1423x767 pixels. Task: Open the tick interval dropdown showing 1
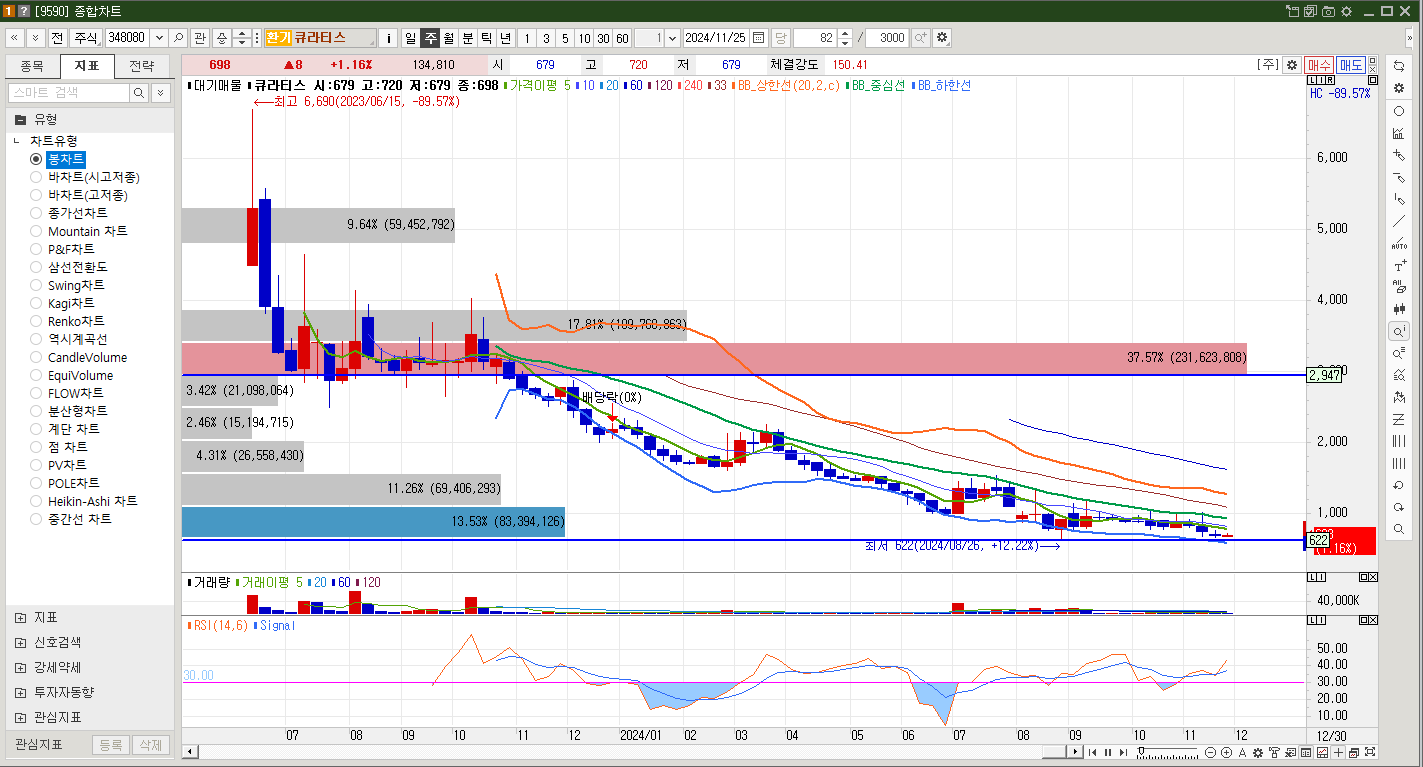click(672, 38)
